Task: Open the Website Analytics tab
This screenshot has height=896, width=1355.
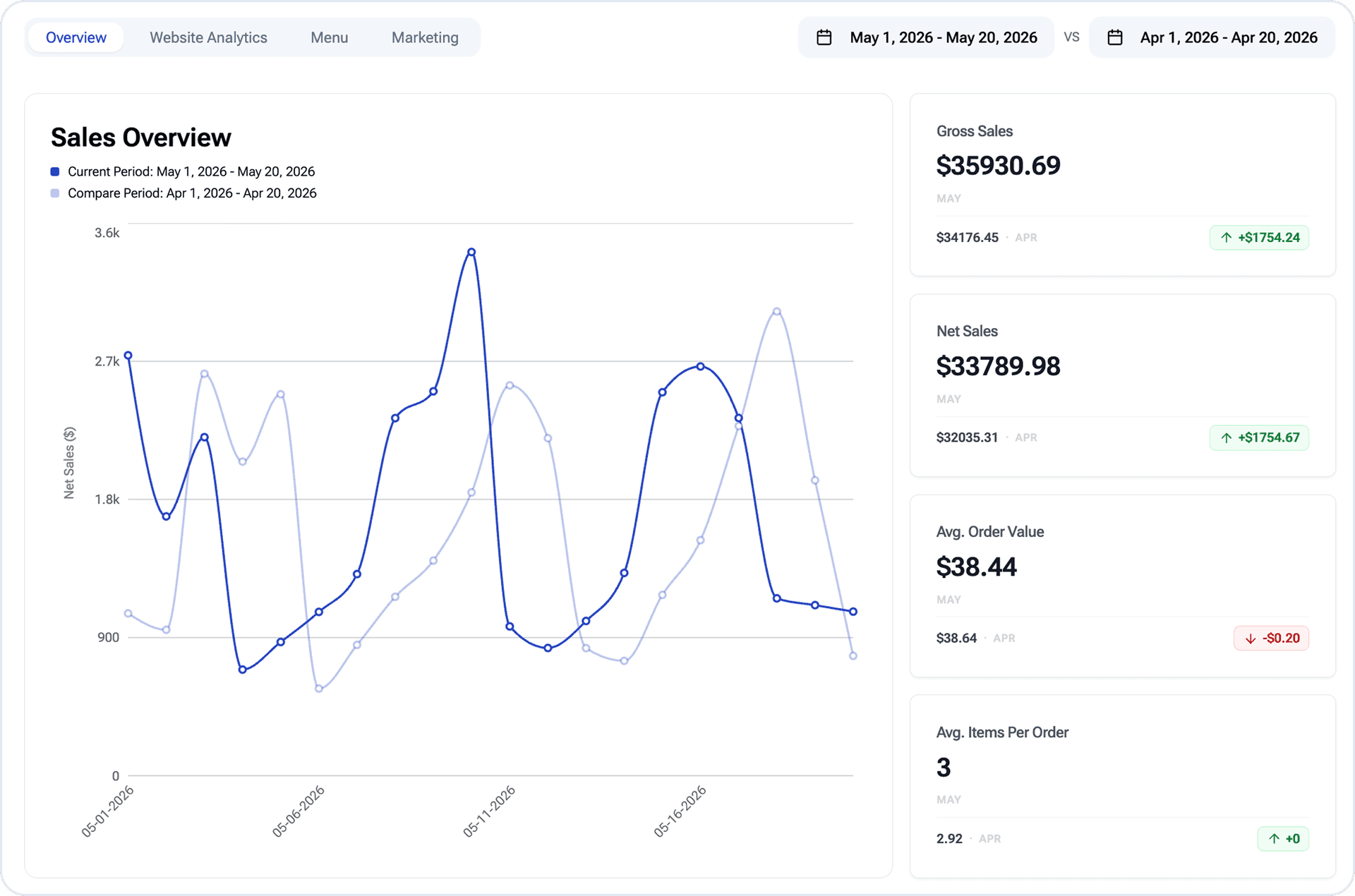Action: [208, 37]
